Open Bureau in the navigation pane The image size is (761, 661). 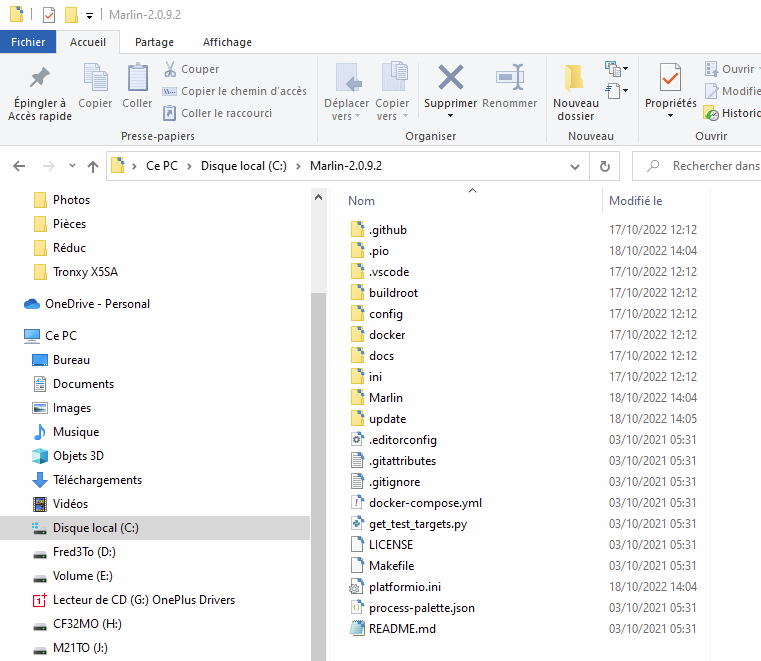click(71, 360)
